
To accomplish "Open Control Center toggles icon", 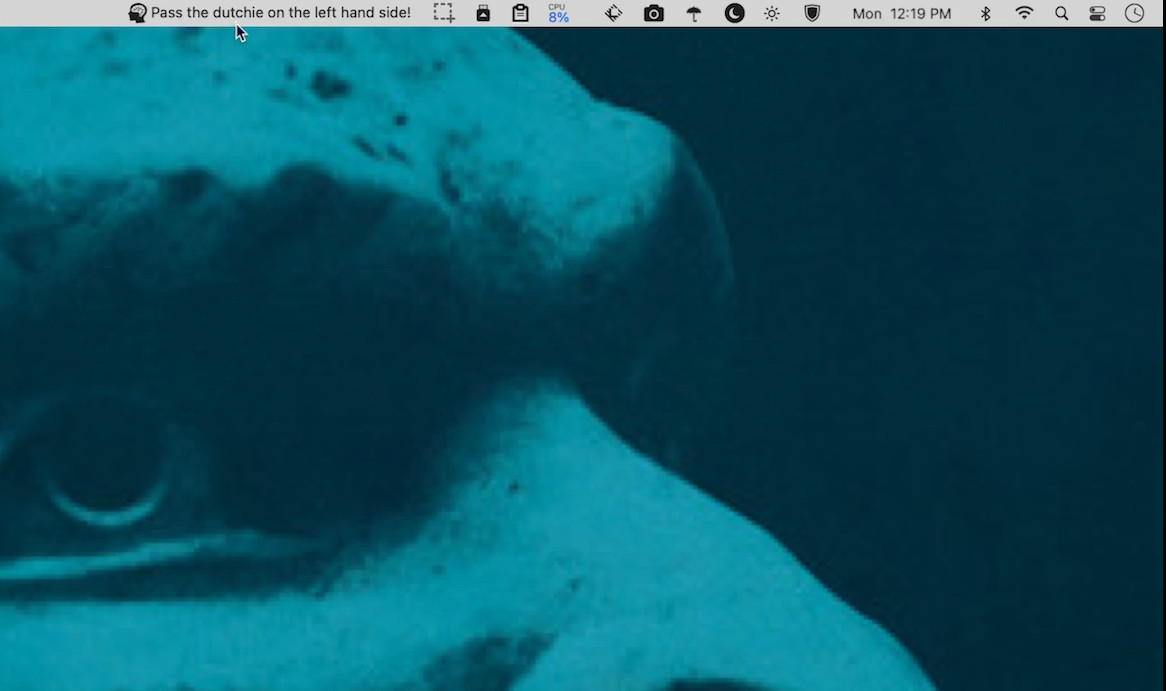I will (x=1098, y=13).
